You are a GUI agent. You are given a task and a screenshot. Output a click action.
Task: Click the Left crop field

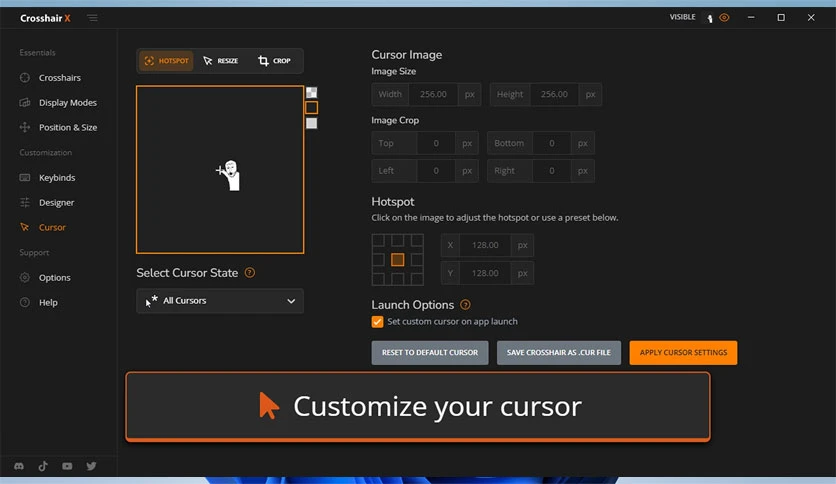click(x=436, y=171)
